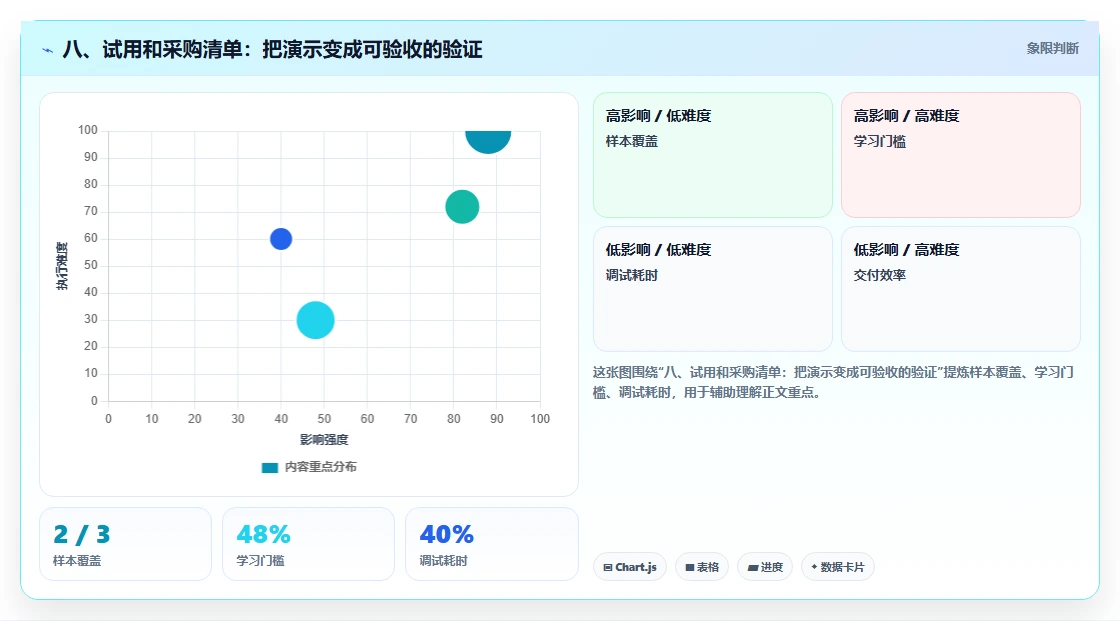Select the 低影响 / 高难度 quadrant card
The height and width of the screenshot is (621, 1120).
click(x=960, y=289)
